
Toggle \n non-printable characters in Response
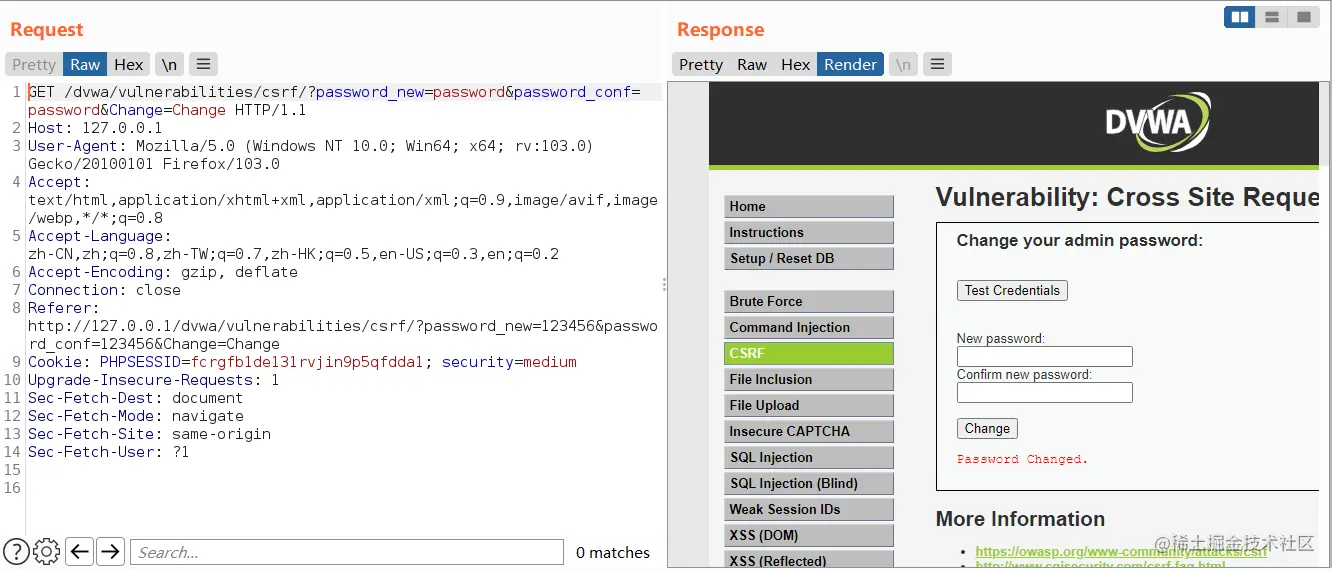[903, 64]
